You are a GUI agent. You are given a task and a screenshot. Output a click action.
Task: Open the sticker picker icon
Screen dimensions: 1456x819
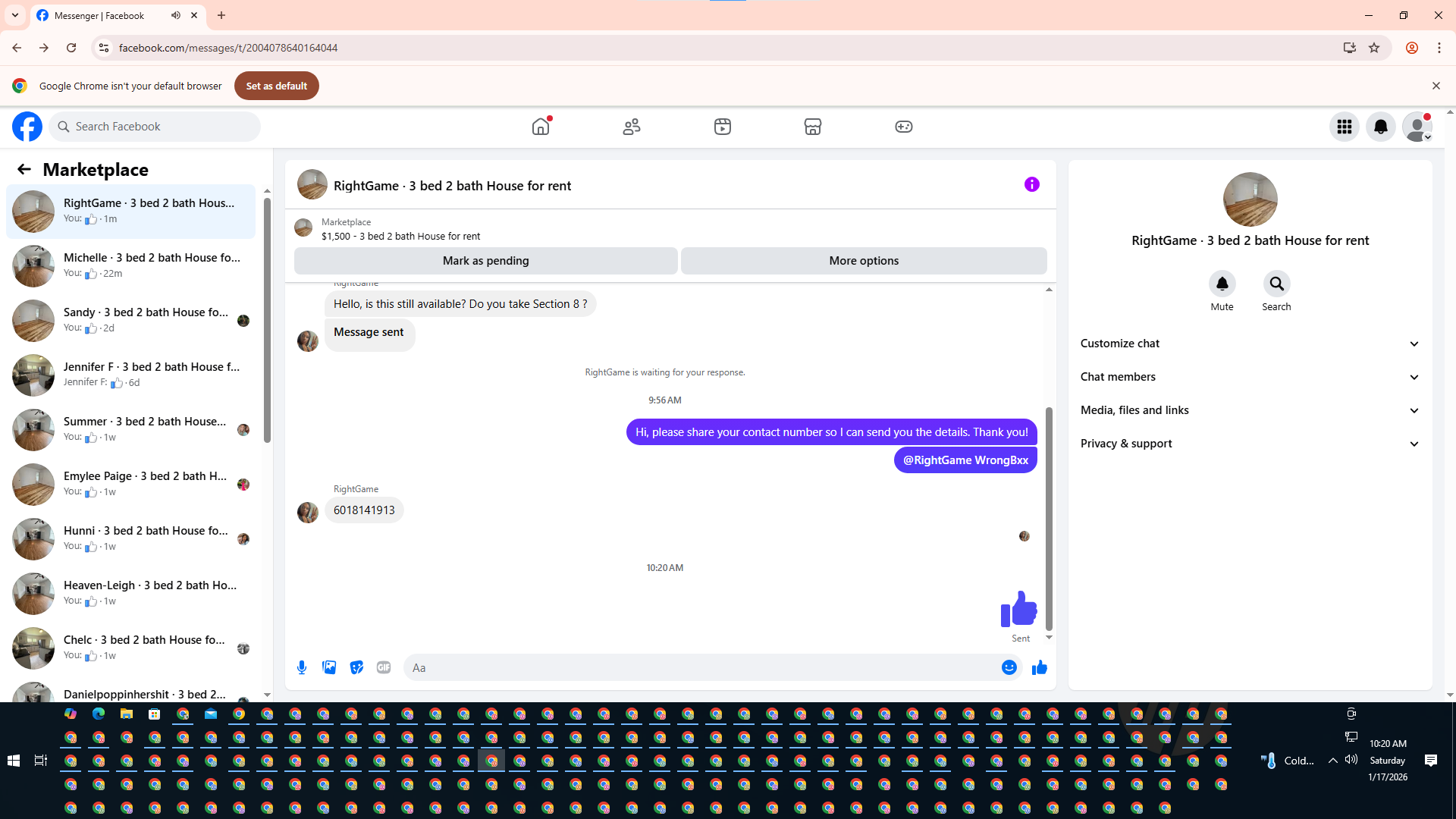(x=356, y=667)
